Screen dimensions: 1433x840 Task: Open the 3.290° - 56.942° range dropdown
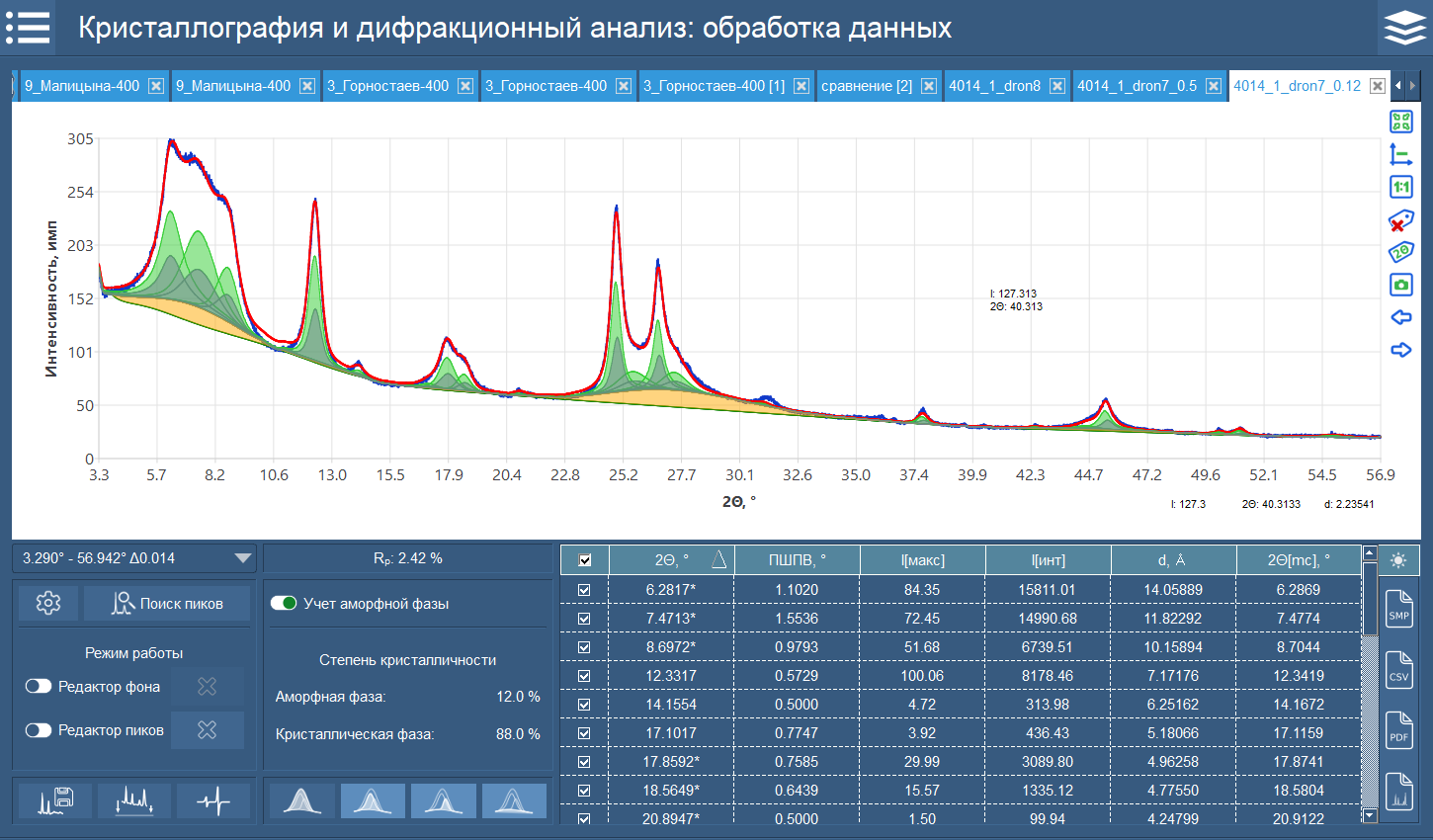241,557
